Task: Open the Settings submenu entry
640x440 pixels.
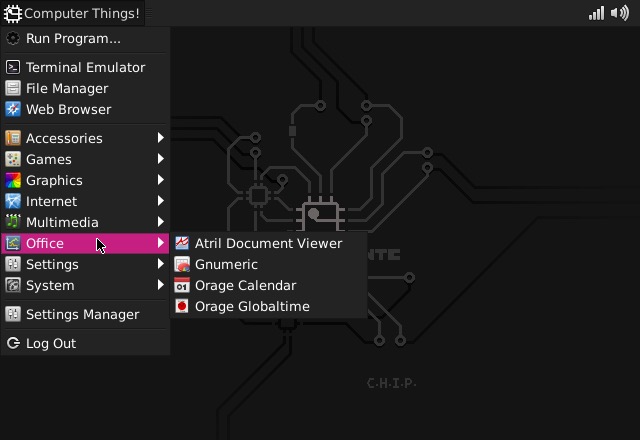Action: pos(52,264)
